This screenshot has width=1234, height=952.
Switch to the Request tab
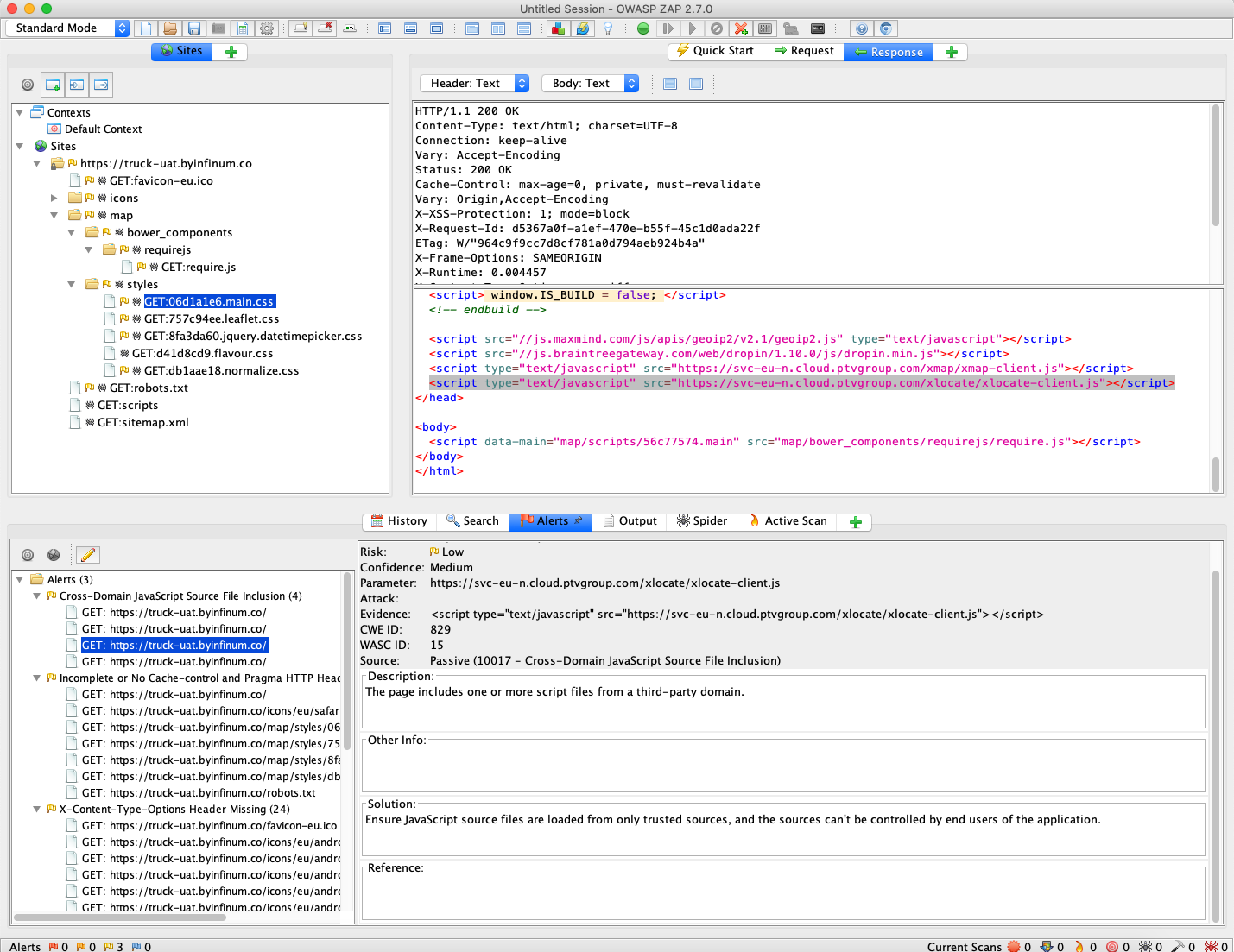coord(804,51)
